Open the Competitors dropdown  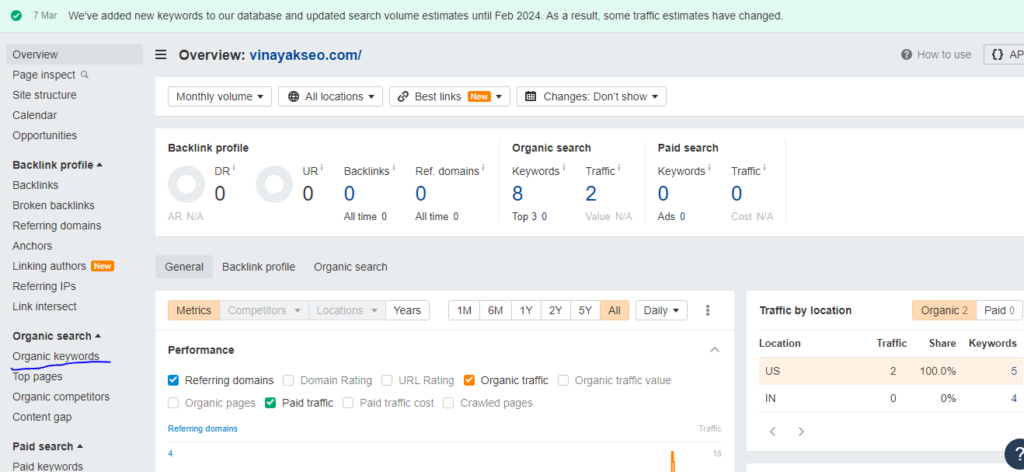264,311
